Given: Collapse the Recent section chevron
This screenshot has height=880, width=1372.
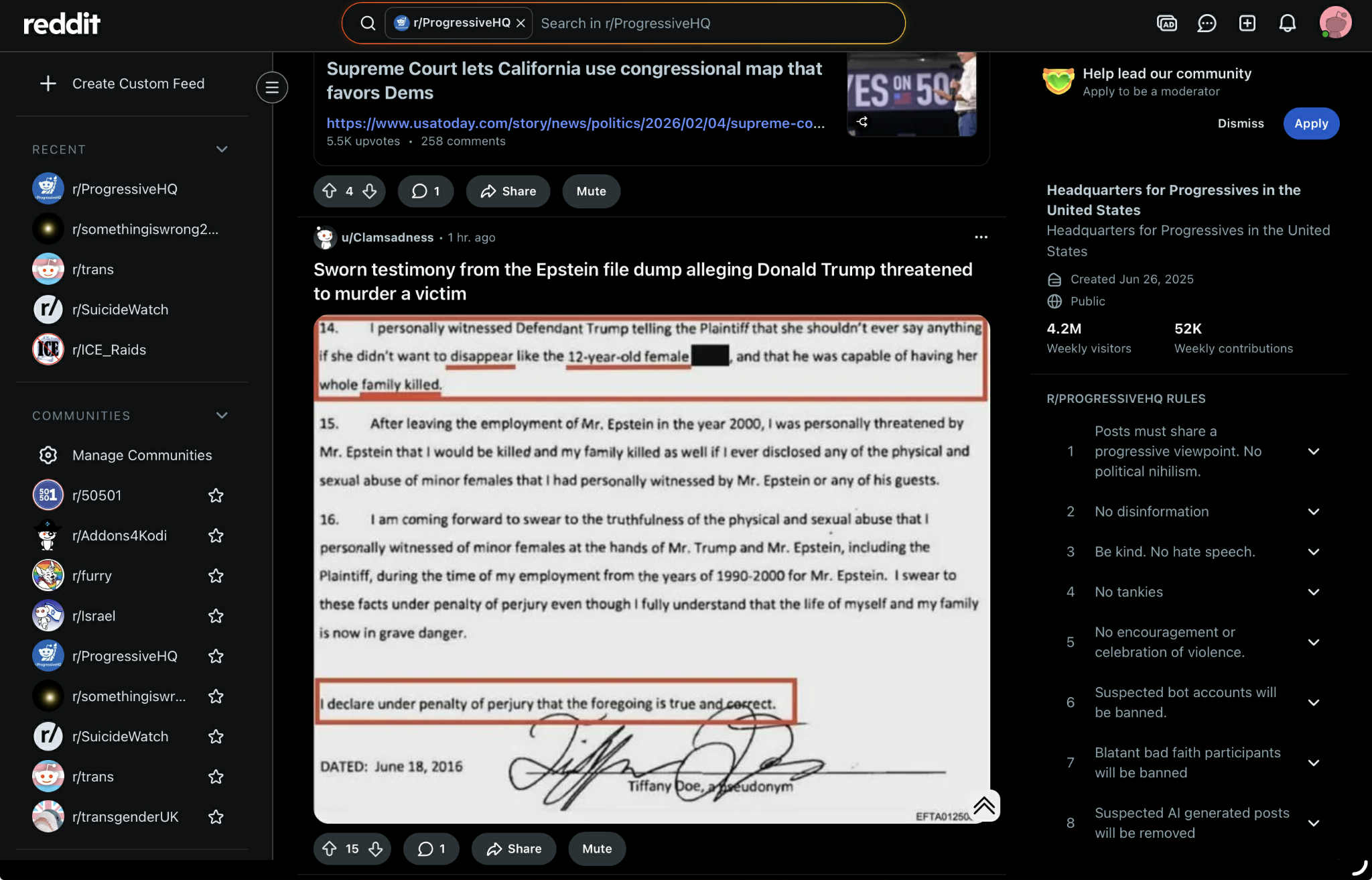Looking at the screenshot, I should (x=222, y=149).
